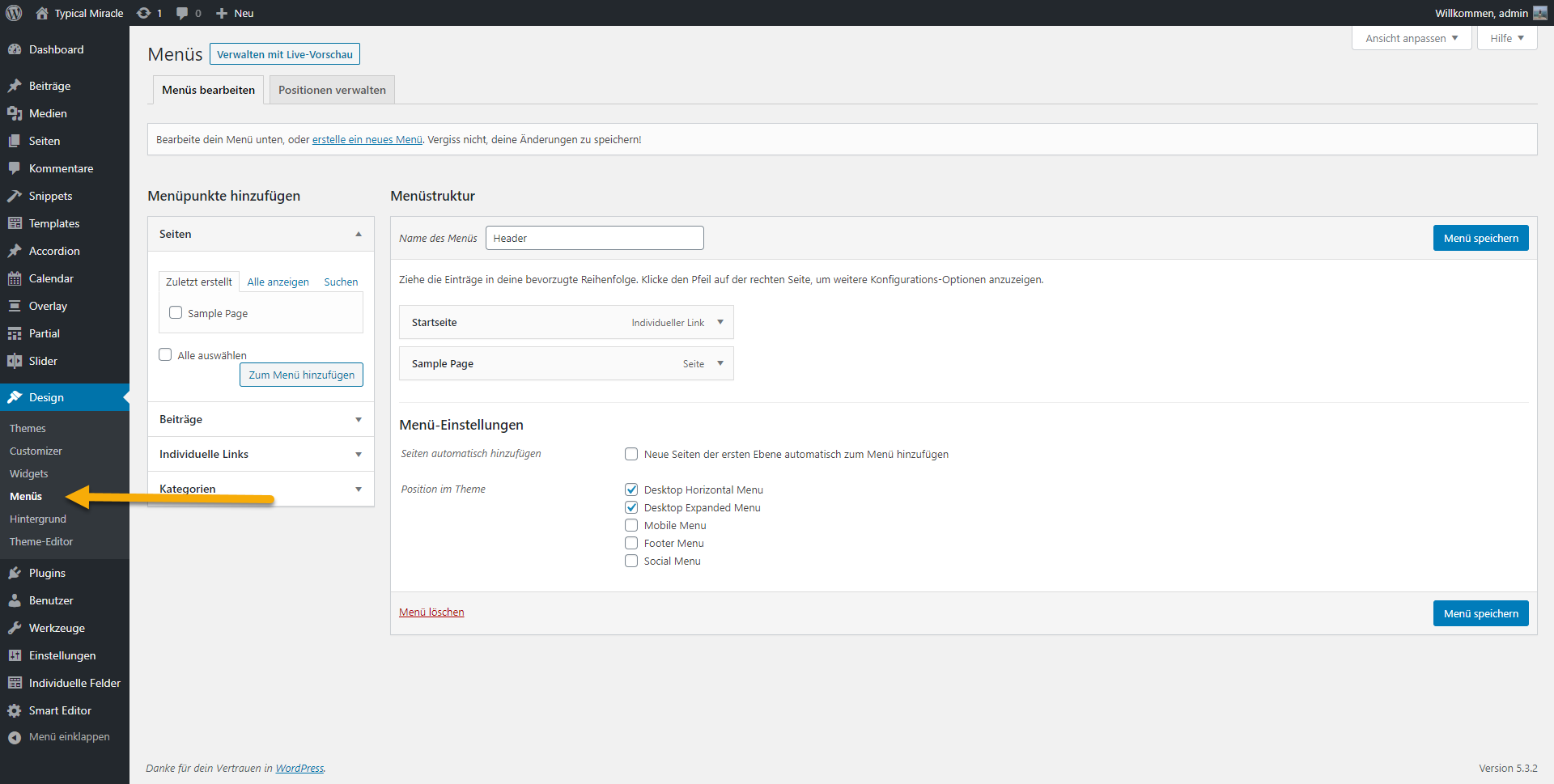
Task: Check the Mobile Menu position
Action: tap(631, 525)
